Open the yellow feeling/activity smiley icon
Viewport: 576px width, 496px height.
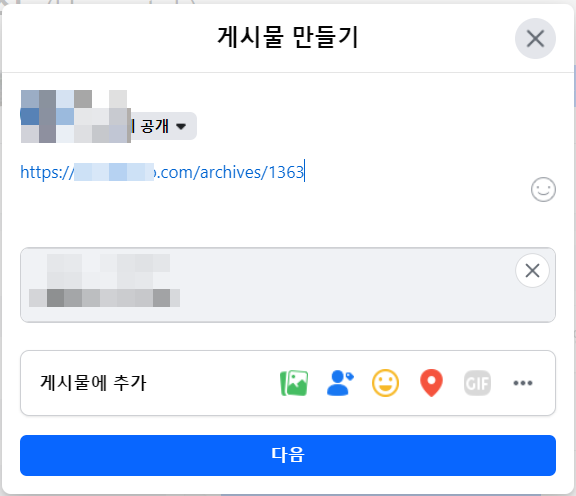tap(385, 383)
